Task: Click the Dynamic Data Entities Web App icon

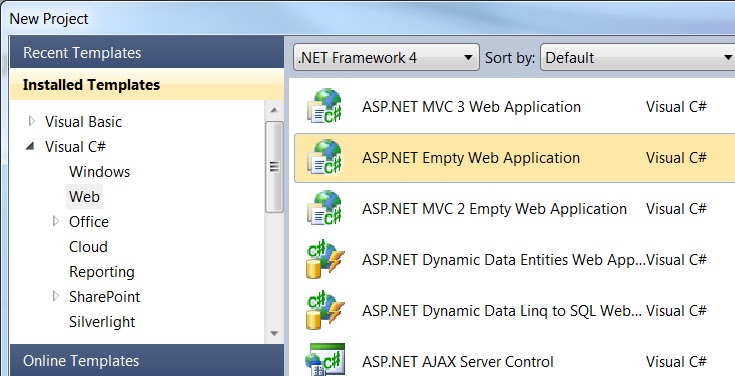Action: [324, 259]
